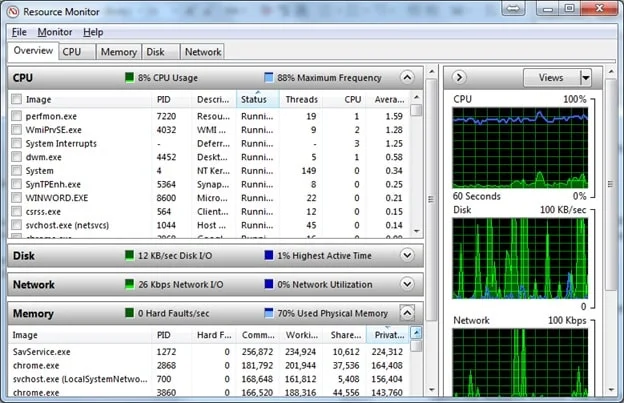The image size is (624, 403).
Task: Sort memory table by Working Set column
Action: pos(301,335)
